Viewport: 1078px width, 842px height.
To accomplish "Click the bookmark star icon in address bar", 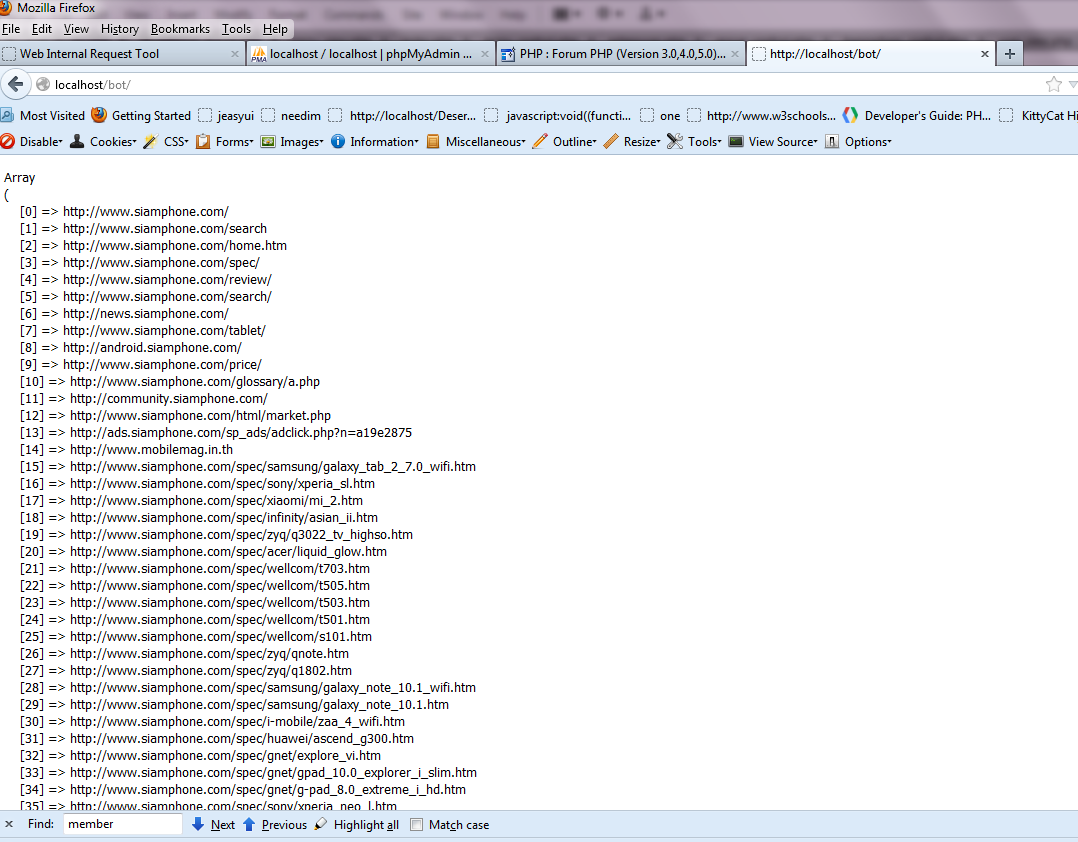I will point(1053,85).
